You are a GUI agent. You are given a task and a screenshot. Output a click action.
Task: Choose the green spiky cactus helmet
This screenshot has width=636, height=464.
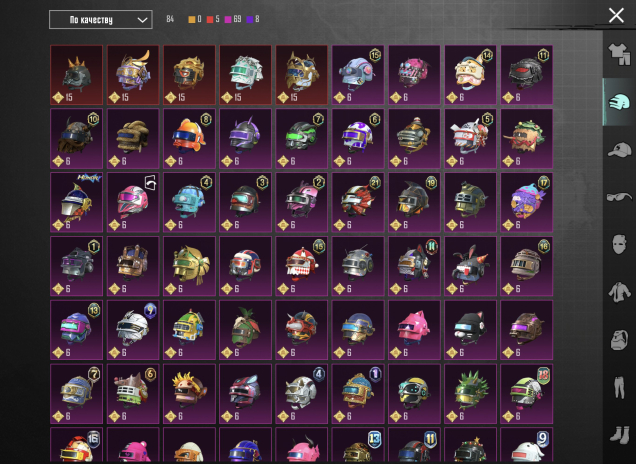[x=471, y=394]
